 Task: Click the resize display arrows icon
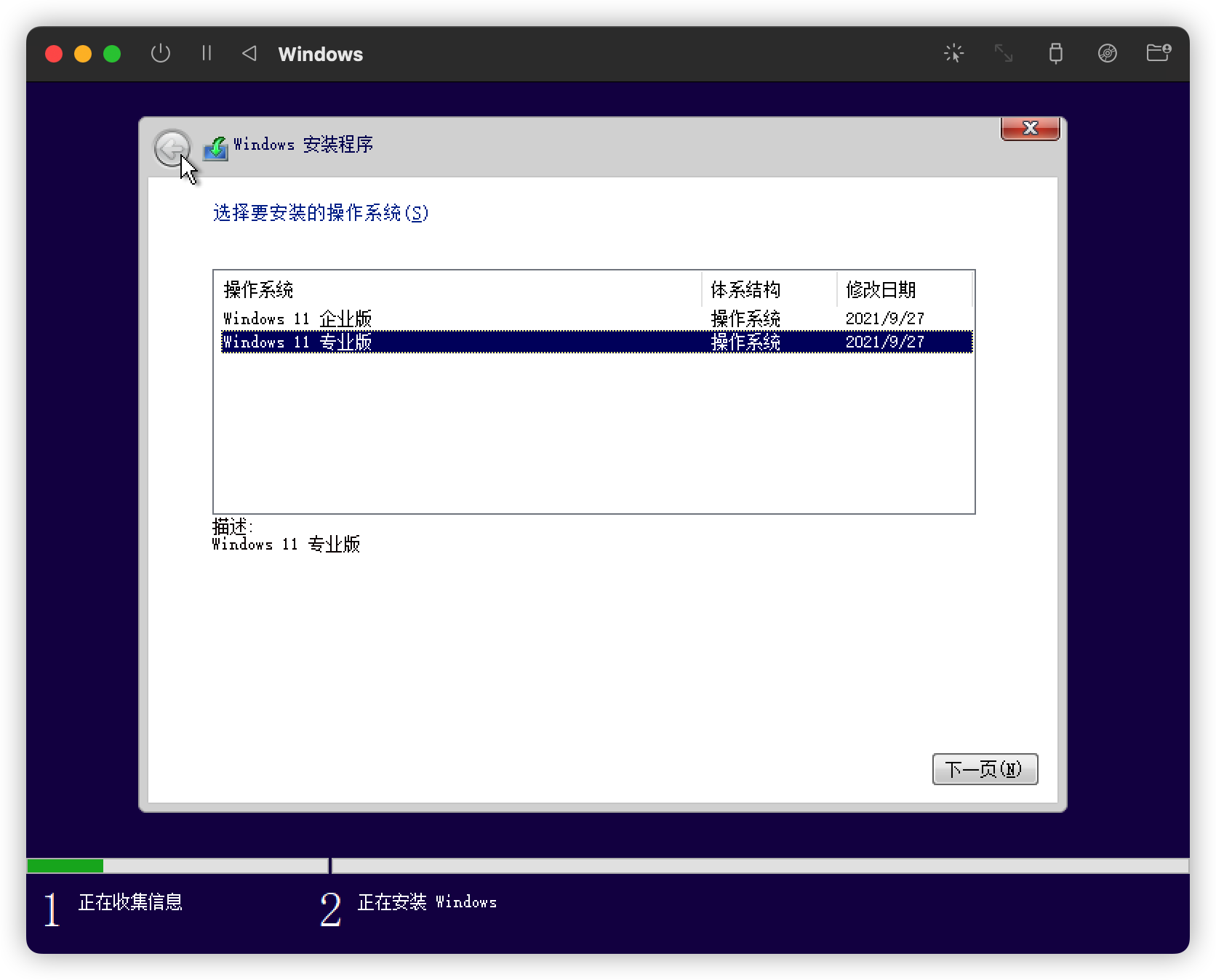pos(1004,53)
